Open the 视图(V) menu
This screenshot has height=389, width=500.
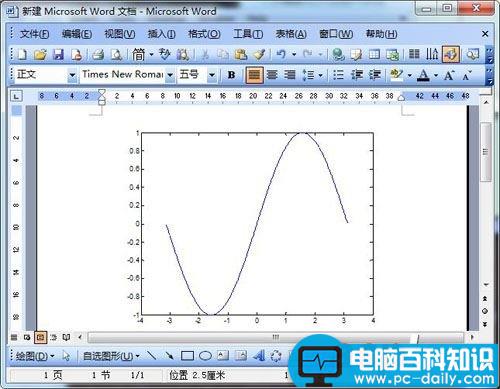click(x=120, y=34)
